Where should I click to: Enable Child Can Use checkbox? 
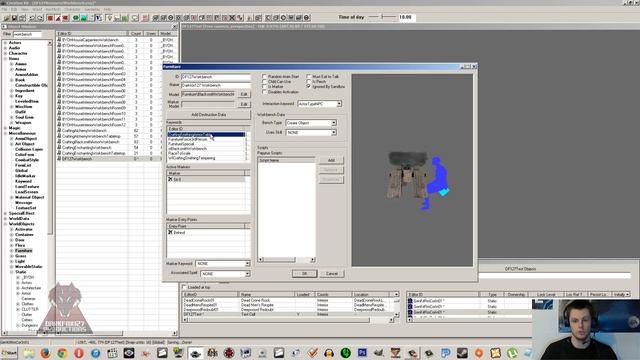coord(264,82)
